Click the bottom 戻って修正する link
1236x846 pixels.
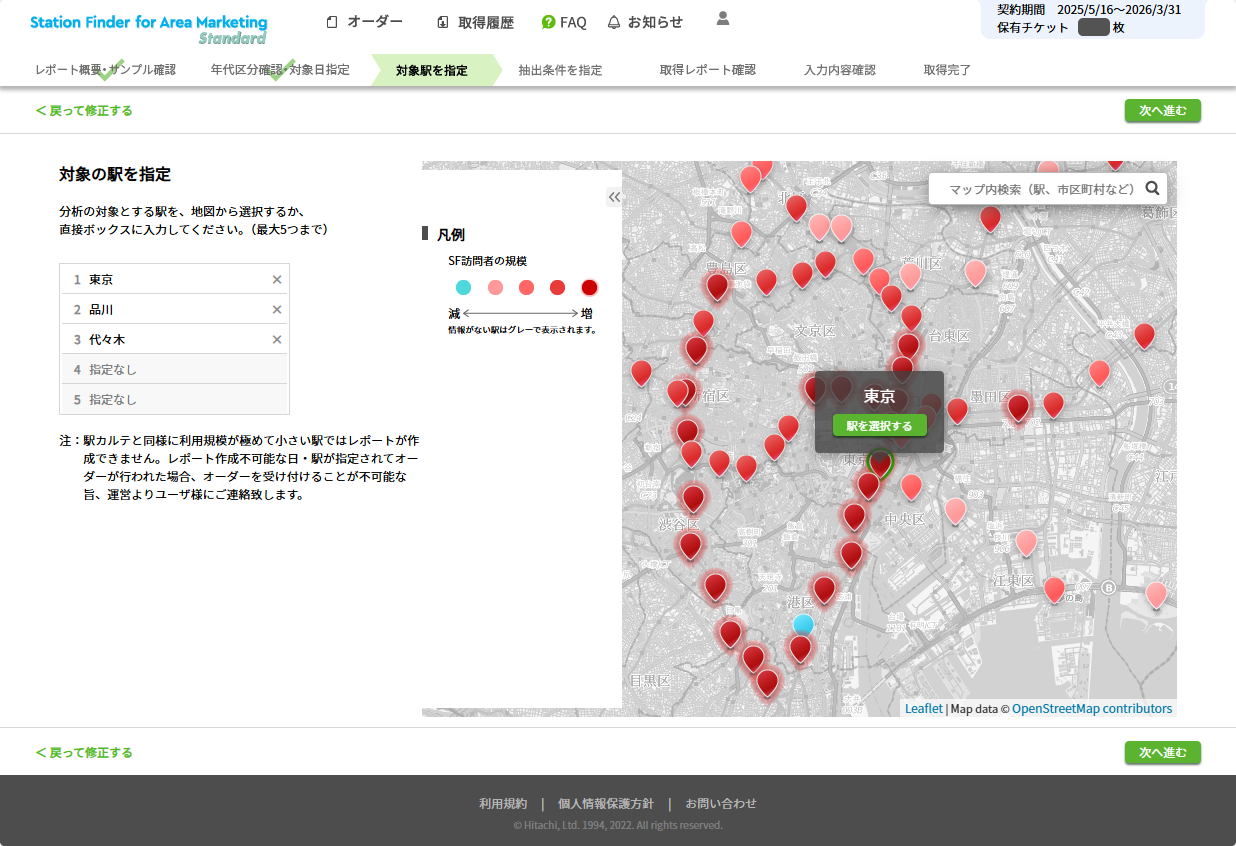click(x=84, y=752)
